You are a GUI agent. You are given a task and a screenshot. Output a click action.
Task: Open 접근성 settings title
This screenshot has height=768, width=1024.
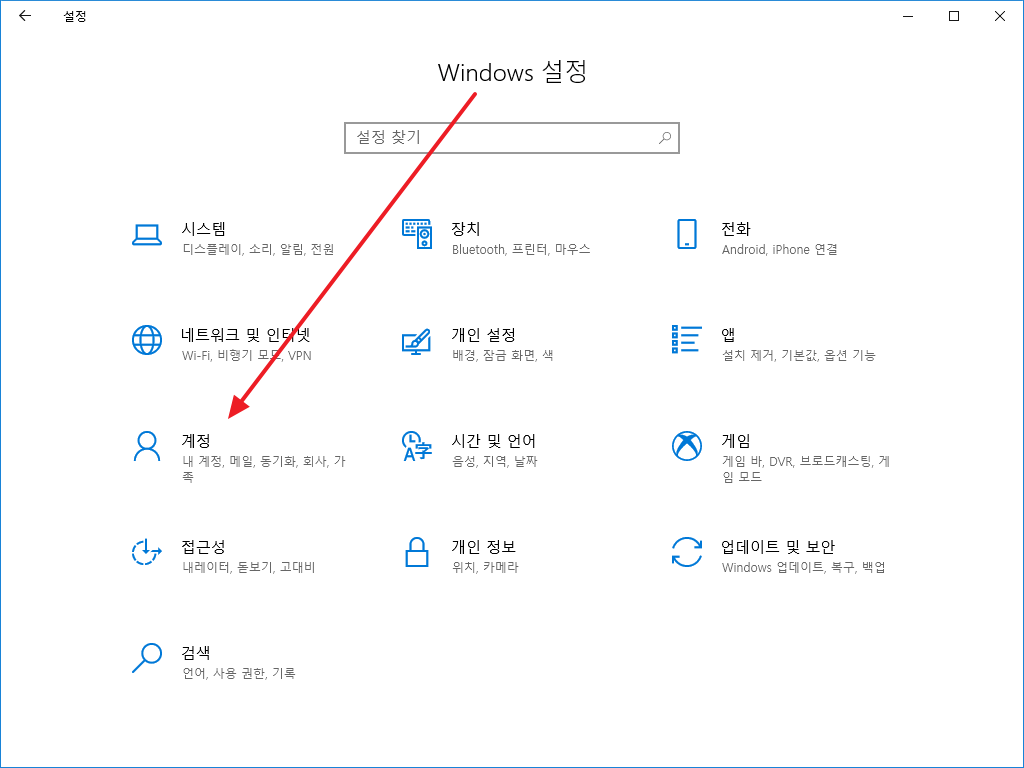tap(204, 547)
